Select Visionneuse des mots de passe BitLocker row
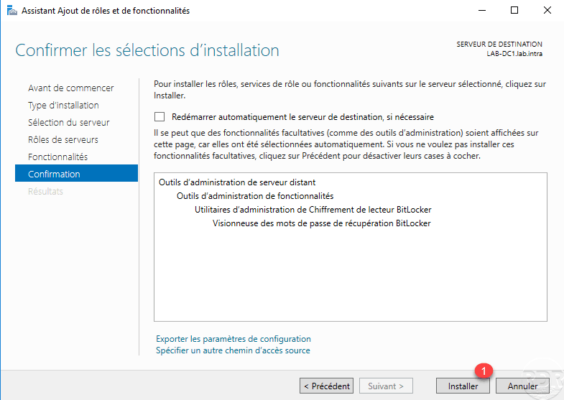Screen dimensions: 564x400 tap(322, 223)
